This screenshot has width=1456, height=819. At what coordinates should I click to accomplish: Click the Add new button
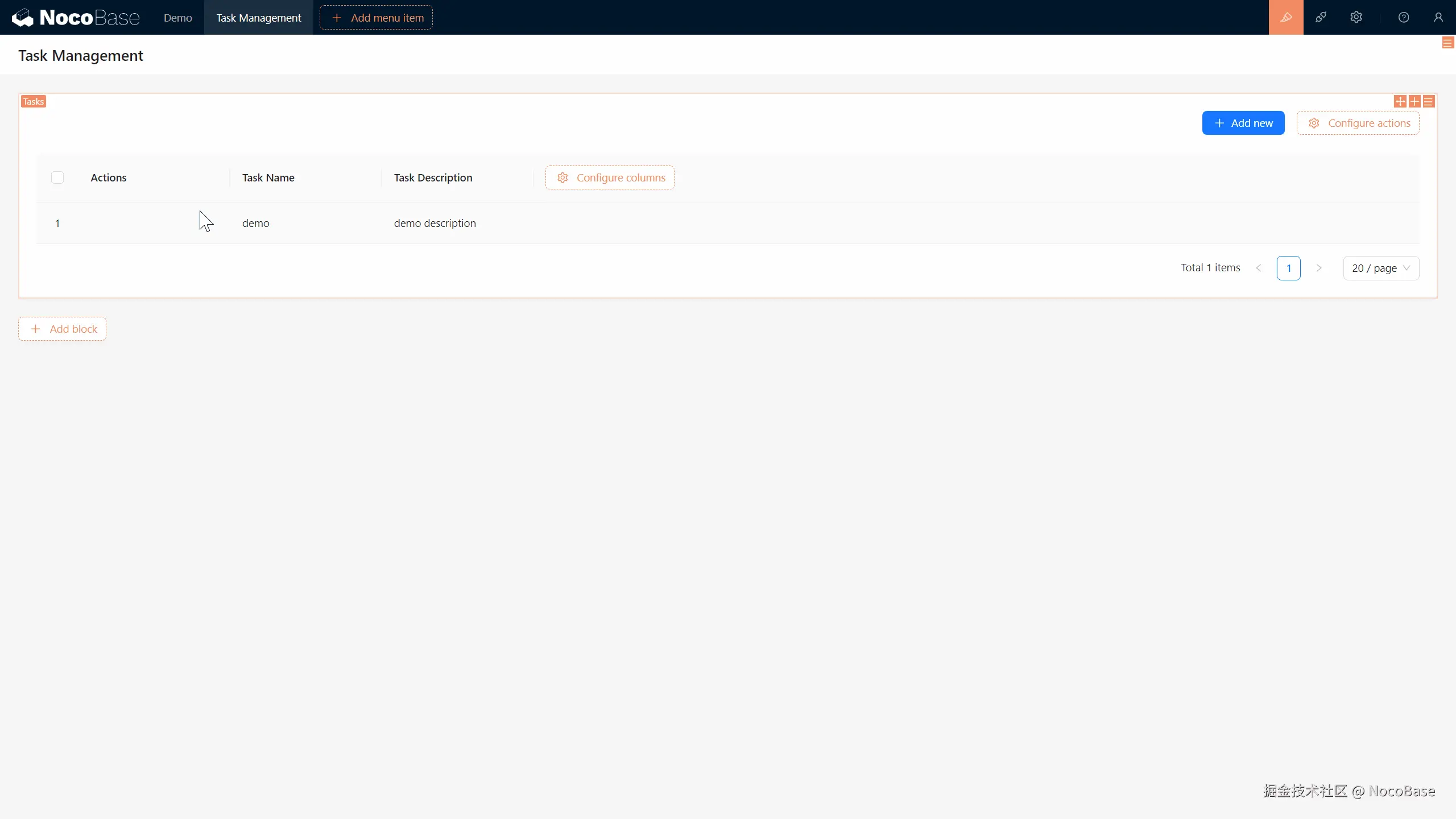click(x=1243, y=123)
